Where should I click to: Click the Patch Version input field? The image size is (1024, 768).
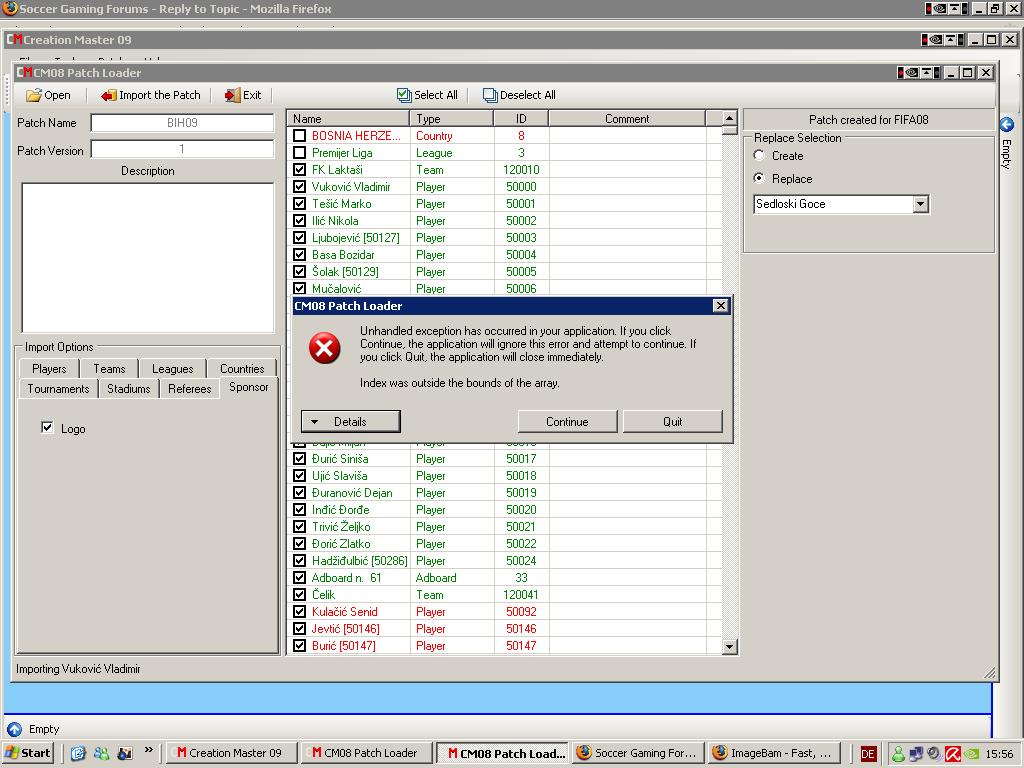click(182, 150)
